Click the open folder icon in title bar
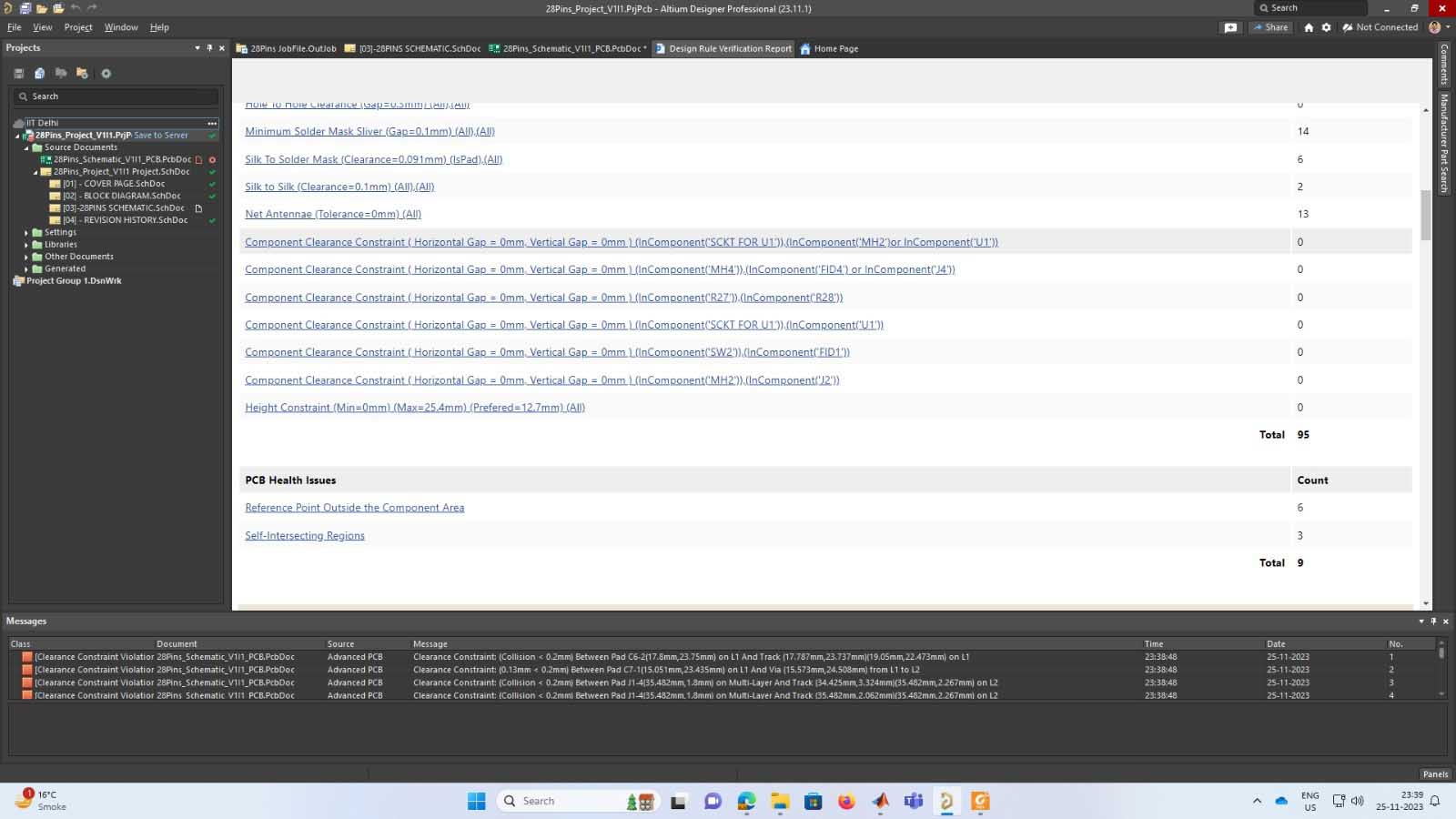Image resolution: width=1456 pixels, height=819 pixels. 41,8
